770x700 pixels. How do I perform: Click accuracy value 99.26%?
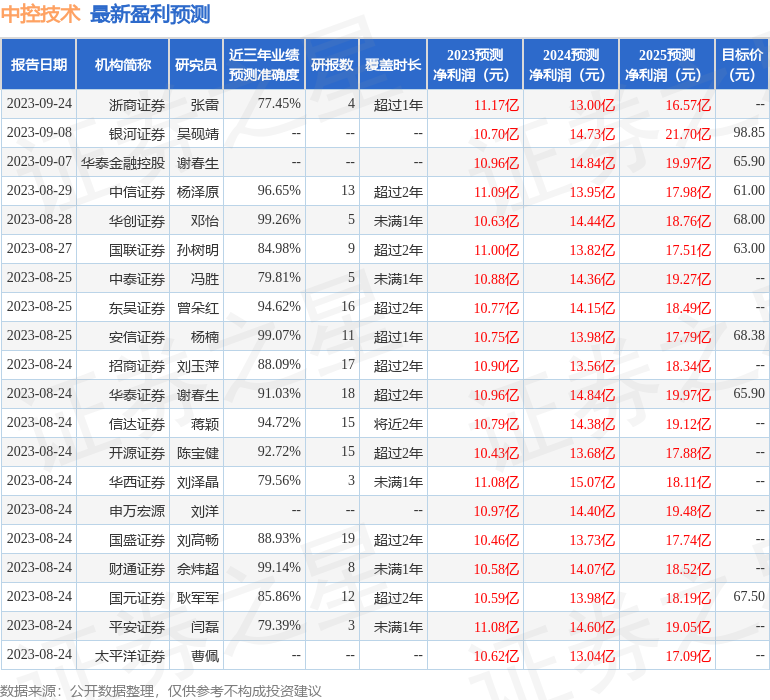(279, 220)
